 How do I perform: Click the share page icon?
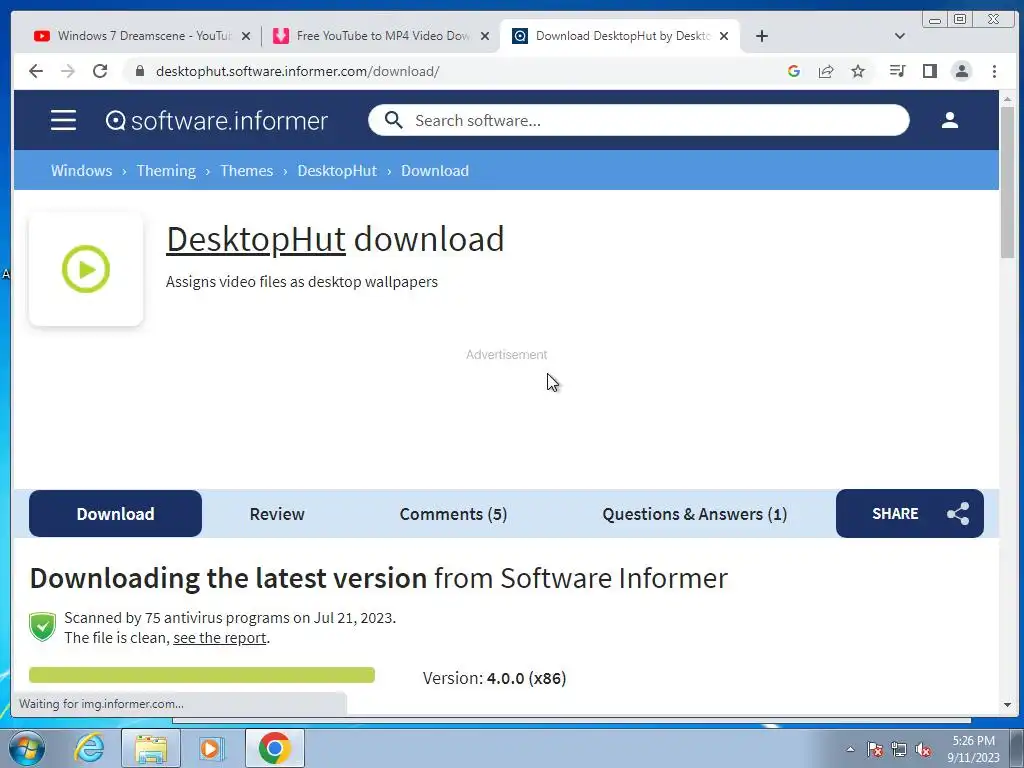click(x=826, y=71)
